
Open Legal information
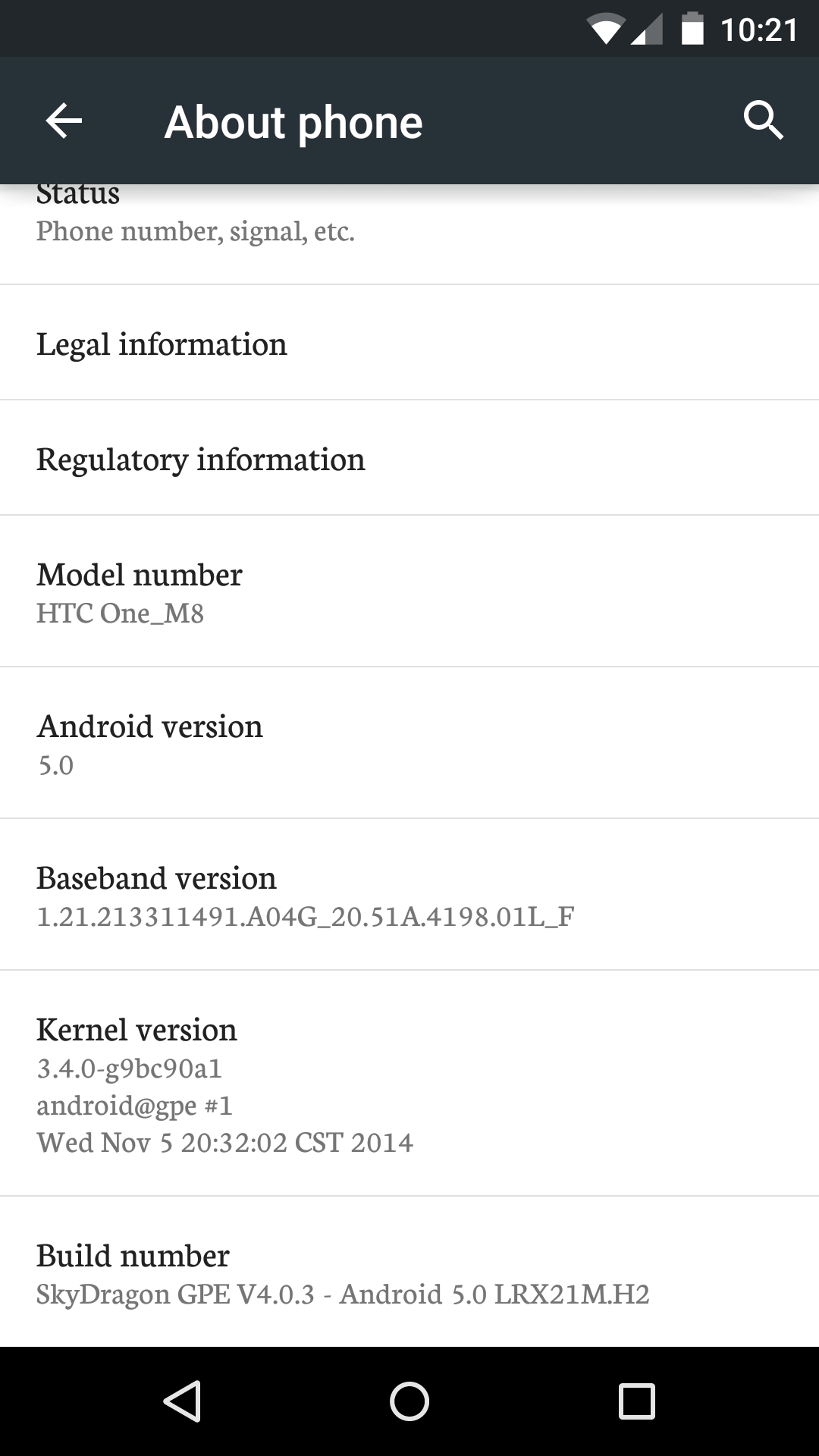[x=409, y=344]
